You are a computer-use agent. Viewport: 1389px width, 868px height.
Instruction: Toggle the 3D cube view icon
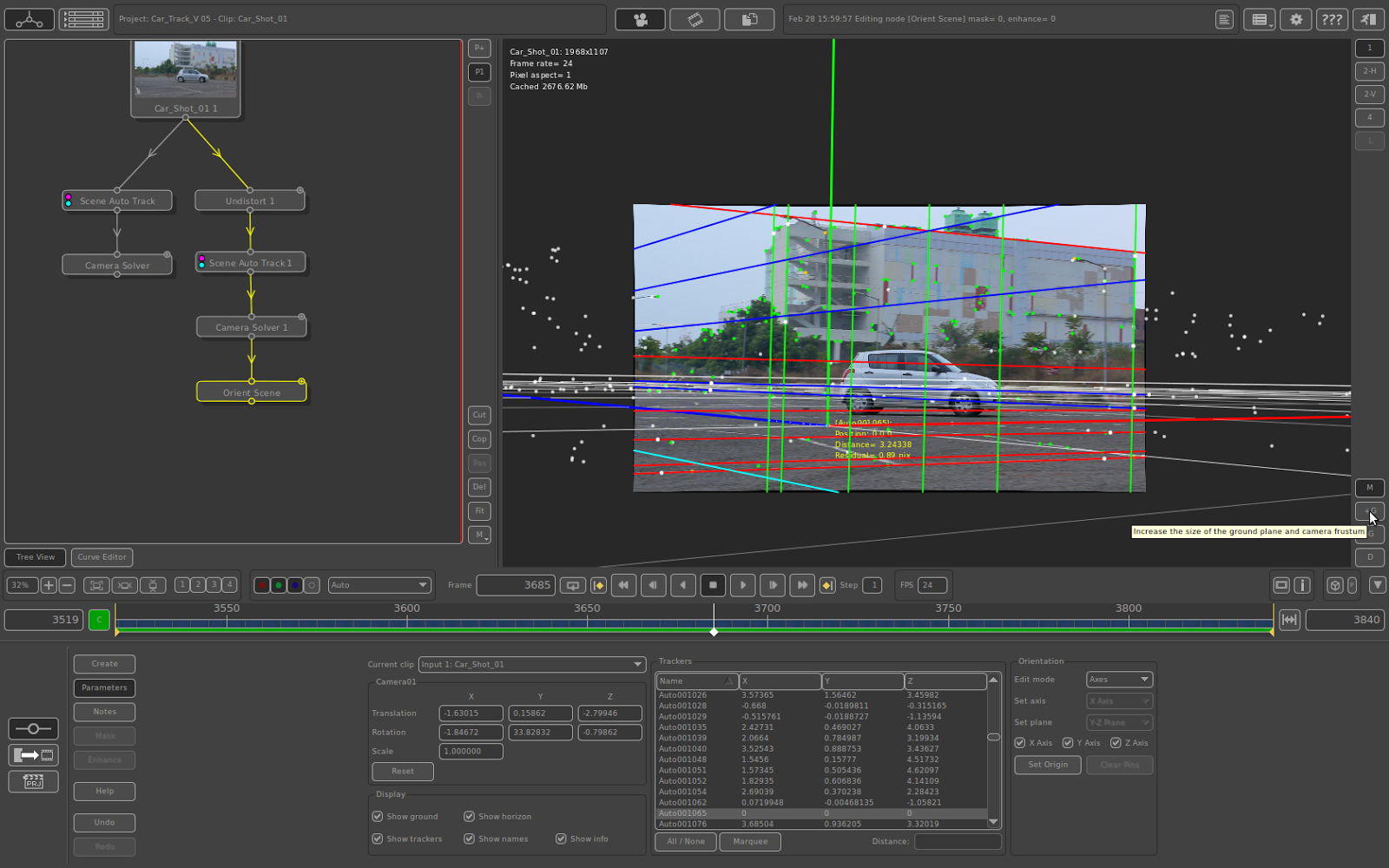click(x=1335, y=585)
